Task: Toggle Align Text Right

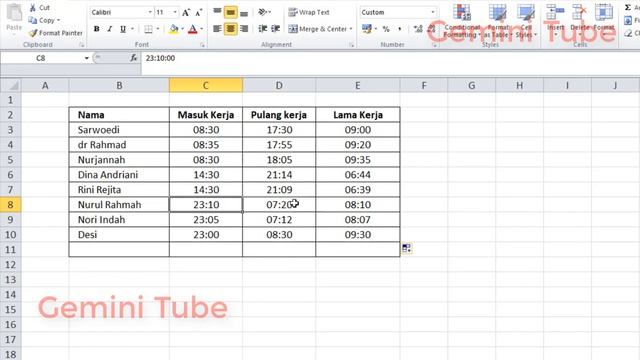Action: tap(244, 29)
